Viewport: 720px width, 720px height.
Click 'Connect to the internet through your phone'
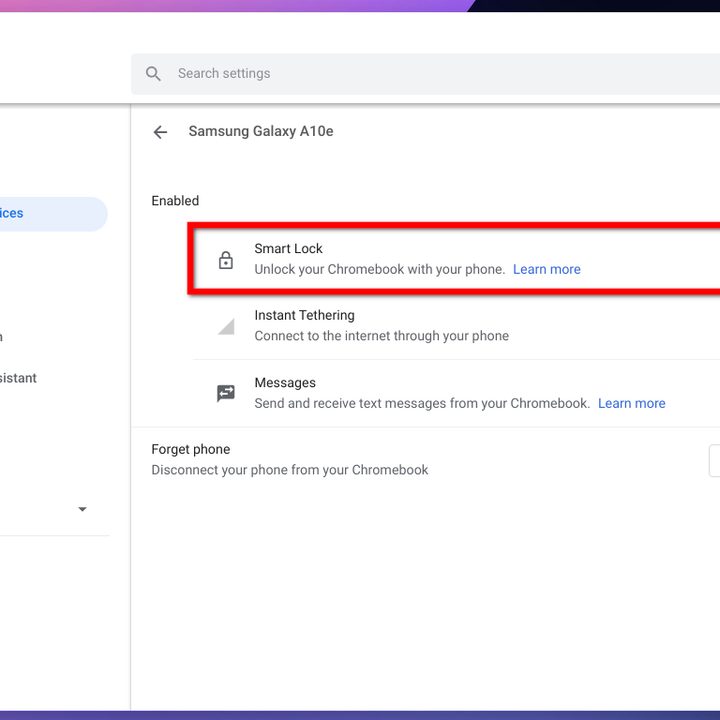click(x=382, y=336)
